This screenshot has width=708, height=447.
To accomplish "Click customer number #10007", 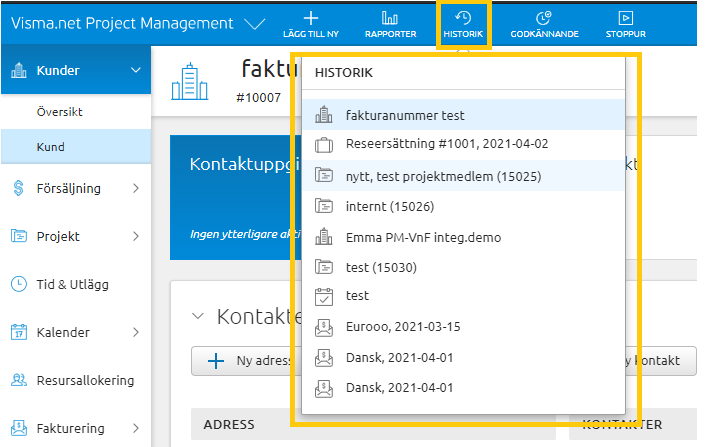I will coord(259,98).
